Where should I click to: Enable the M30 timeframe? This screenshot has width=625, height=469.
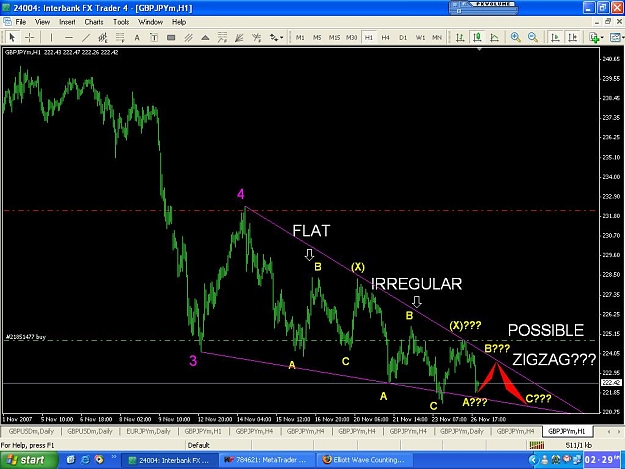click(351, 37)
